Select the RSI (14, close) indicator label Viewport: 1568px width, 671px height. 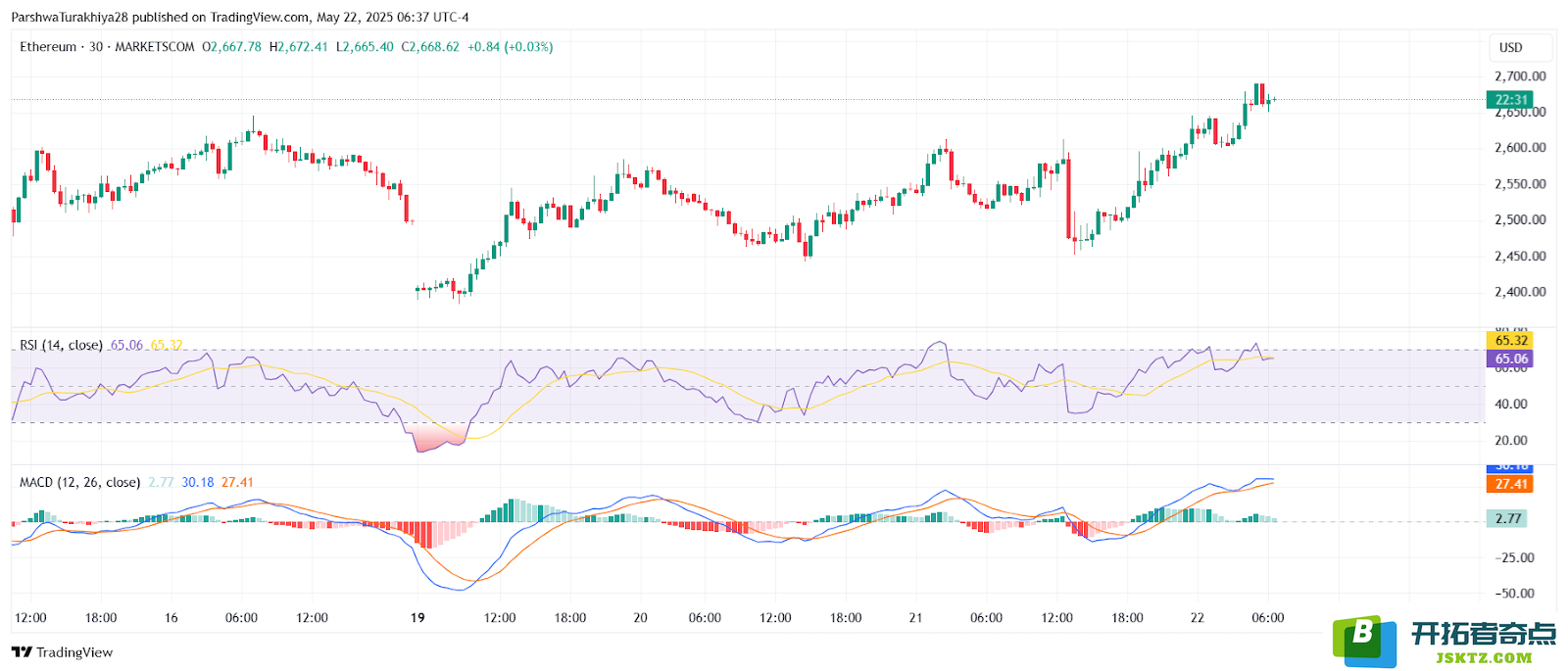coord(61,345)
